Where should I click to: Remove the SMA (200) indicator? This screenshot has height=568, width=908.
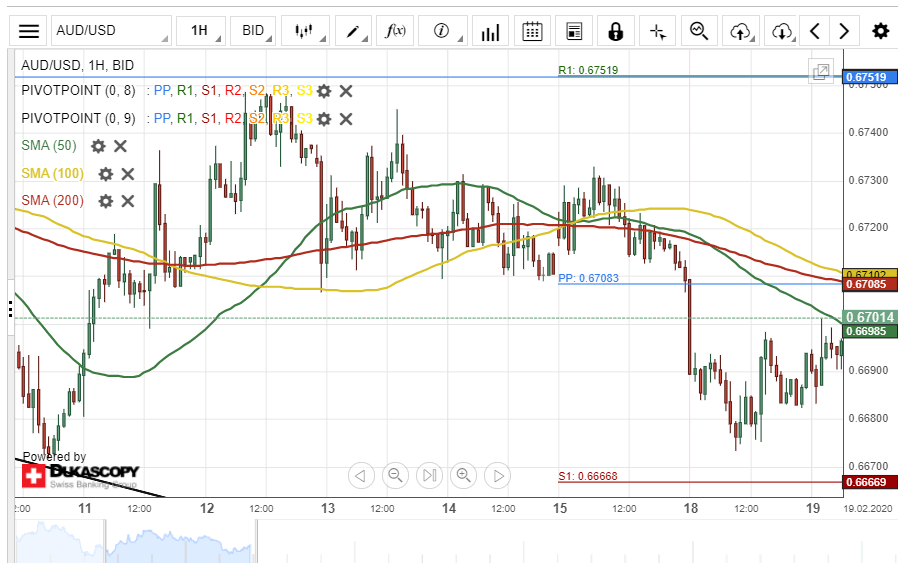[128, 201]
